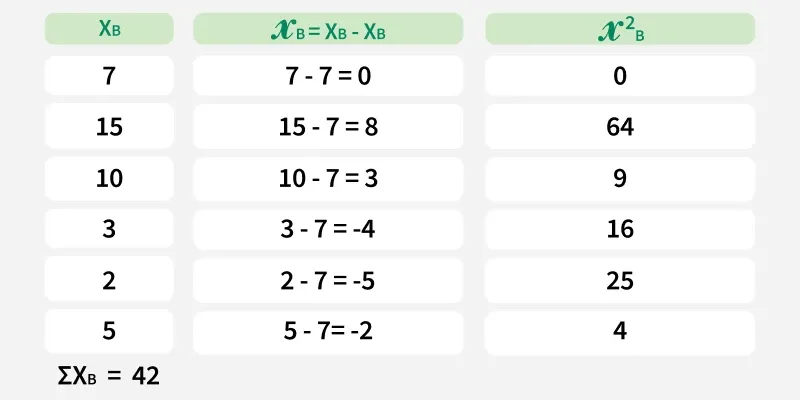The height and width of the screenshot is (400, 800).
Task: Select the squared value 9 cell
Action: tap(620, 178)
